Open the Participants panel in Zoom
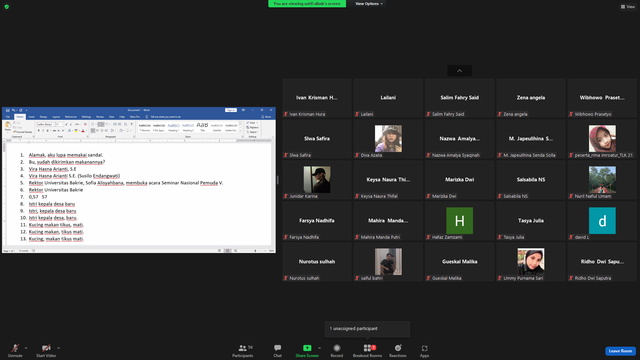This screenshot has width=640, height=360. click(x=242, y=350)
